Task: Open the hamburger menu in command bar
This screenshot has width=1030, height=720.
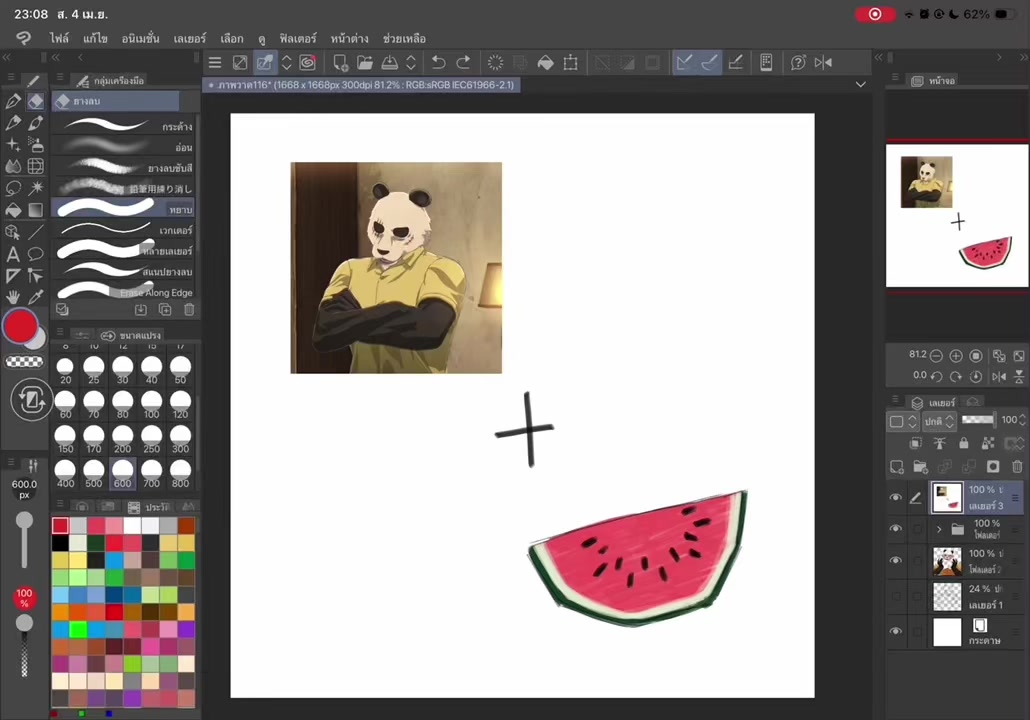Action: click(215, 62)
